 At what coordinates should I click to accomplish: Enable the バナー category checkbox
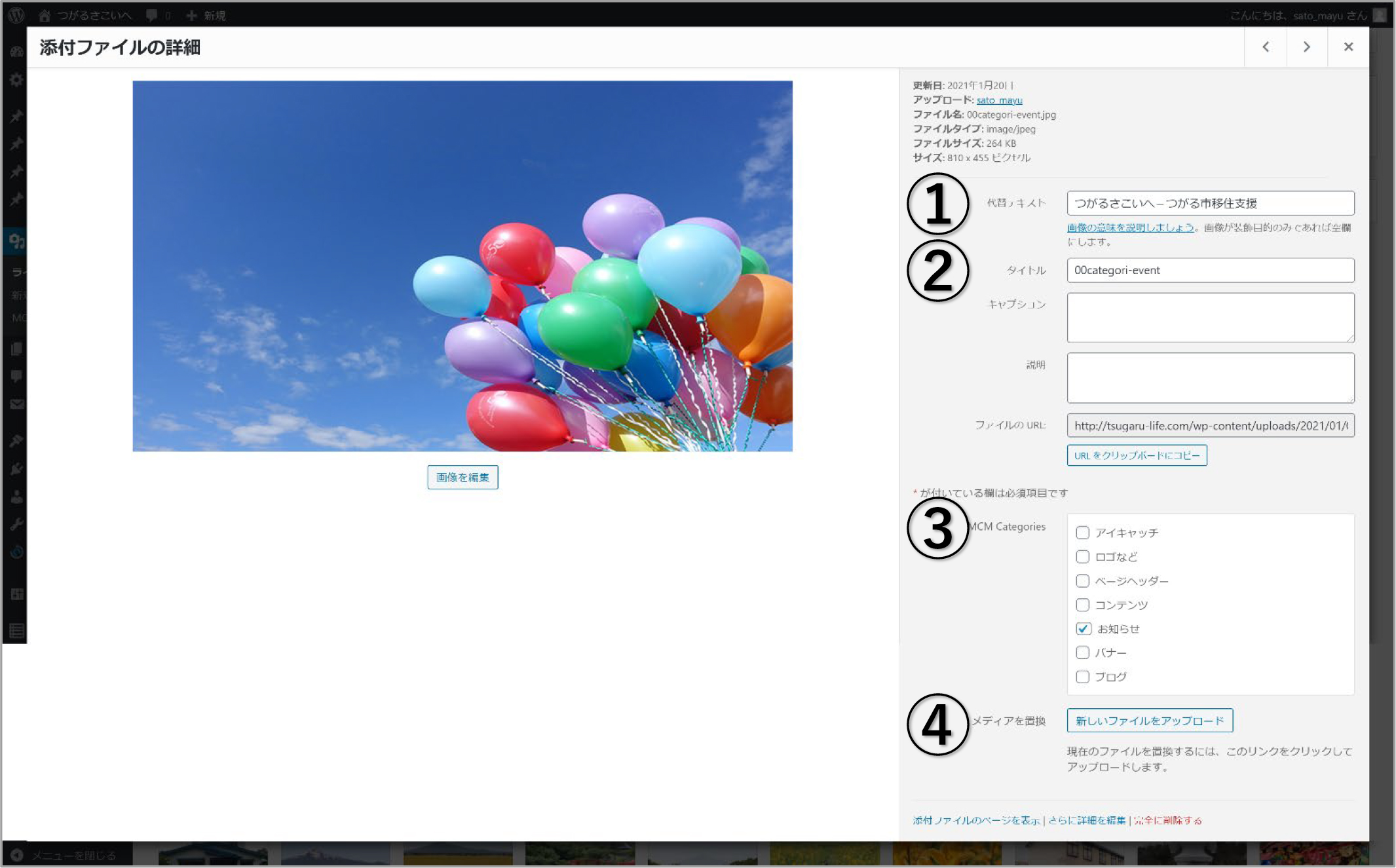1082,652
